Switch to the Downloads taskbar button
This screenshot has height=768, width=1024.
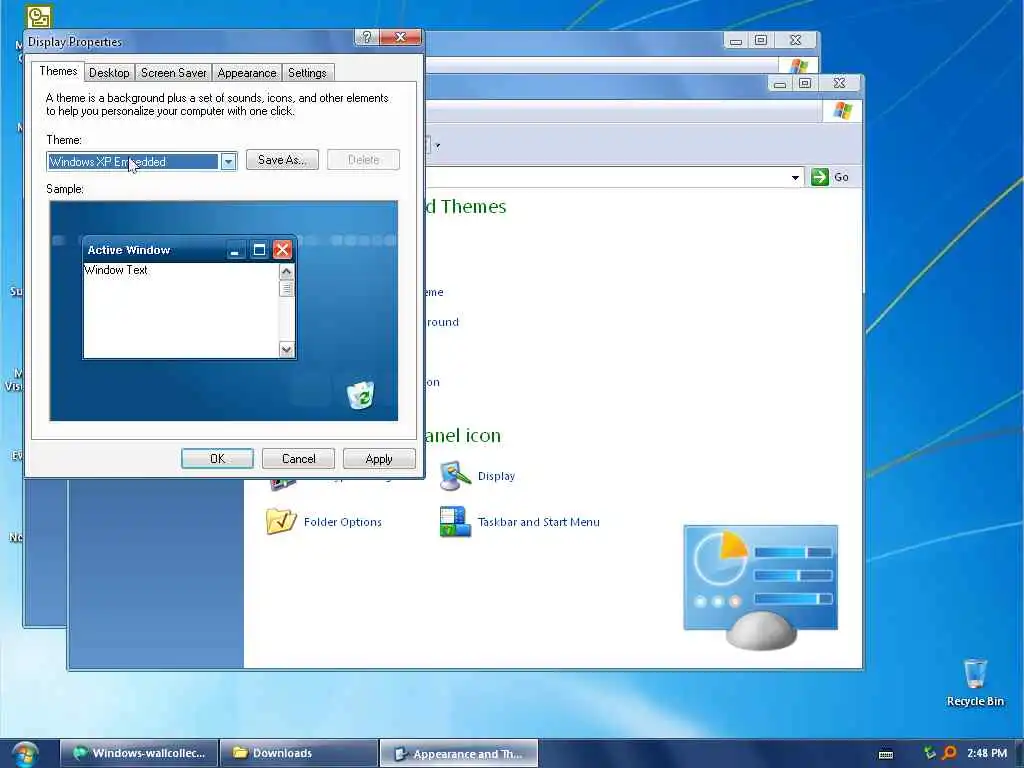[x=299, y=753]
